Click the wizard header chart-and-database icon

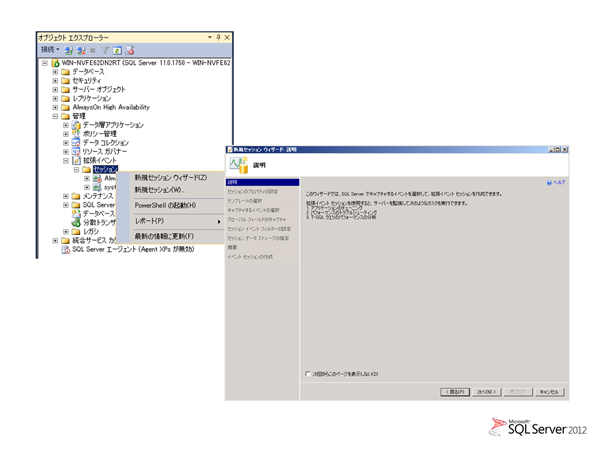tap(239, 165)
